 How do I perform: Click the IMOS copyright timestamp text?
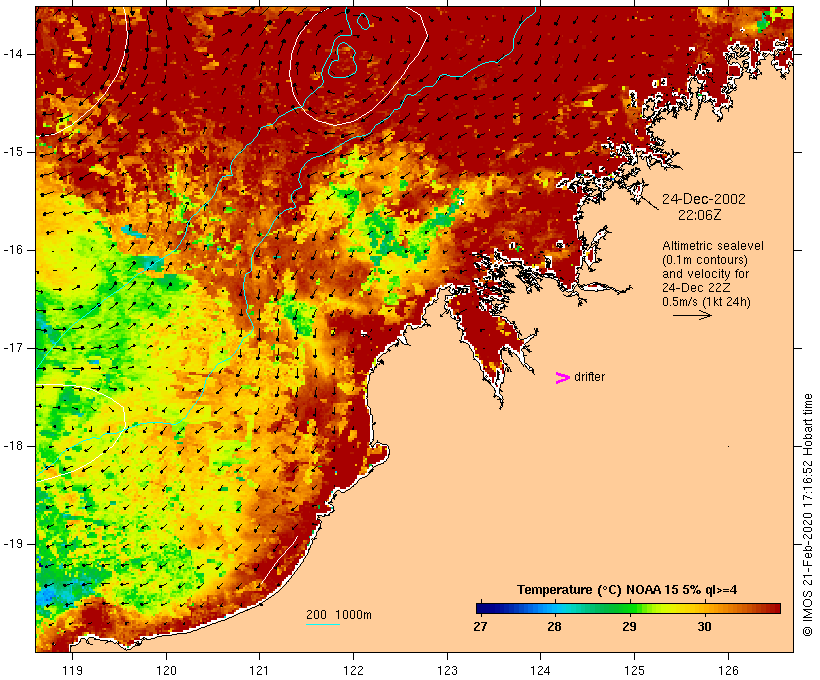[x=807, y=515]
